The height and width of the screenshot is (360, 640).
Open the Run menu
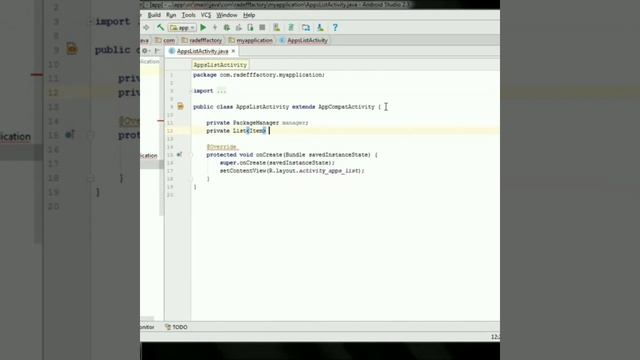coord(171,15)
